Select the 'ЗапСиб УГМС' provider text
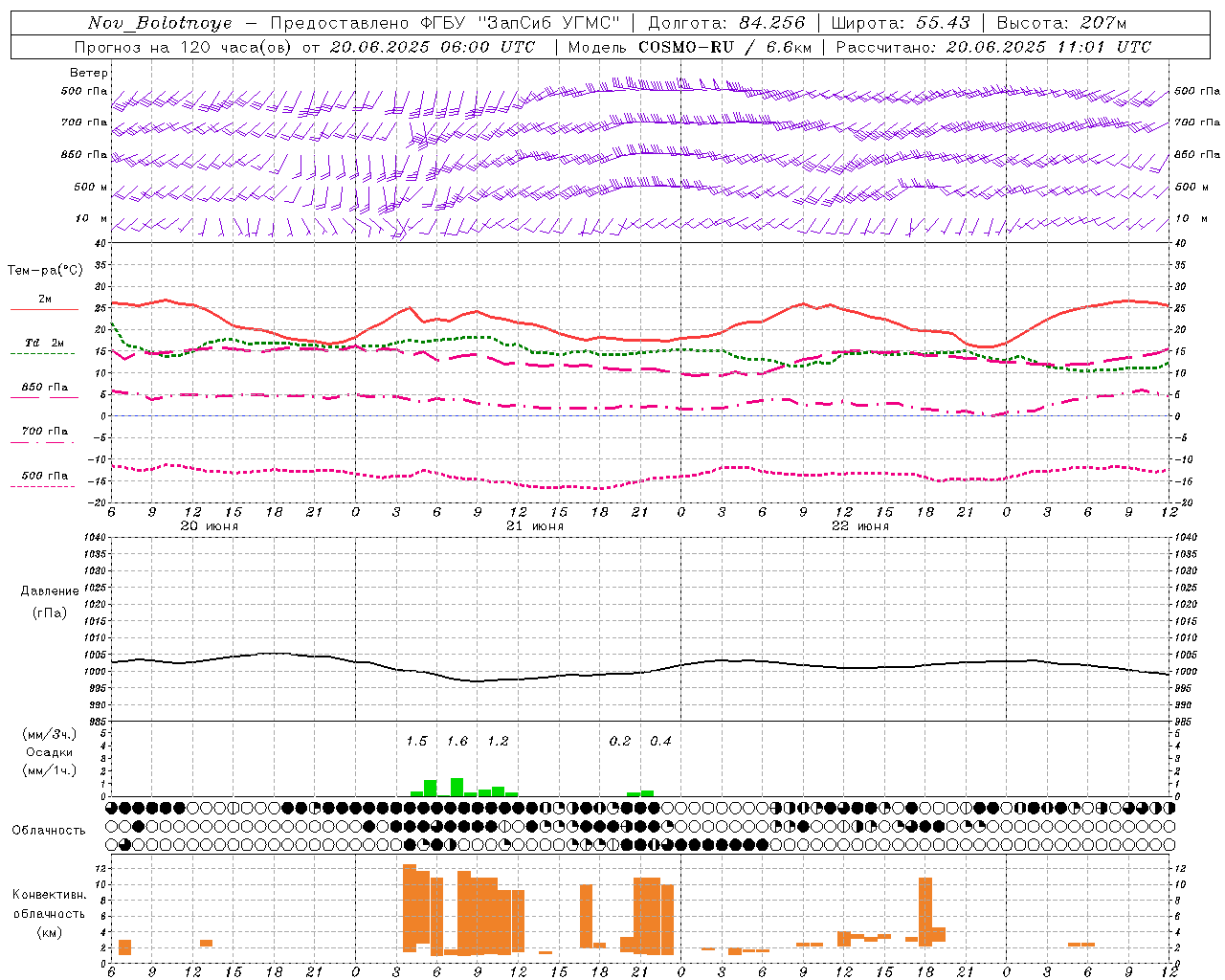The image size is (1225, 980). click(549, 23)
